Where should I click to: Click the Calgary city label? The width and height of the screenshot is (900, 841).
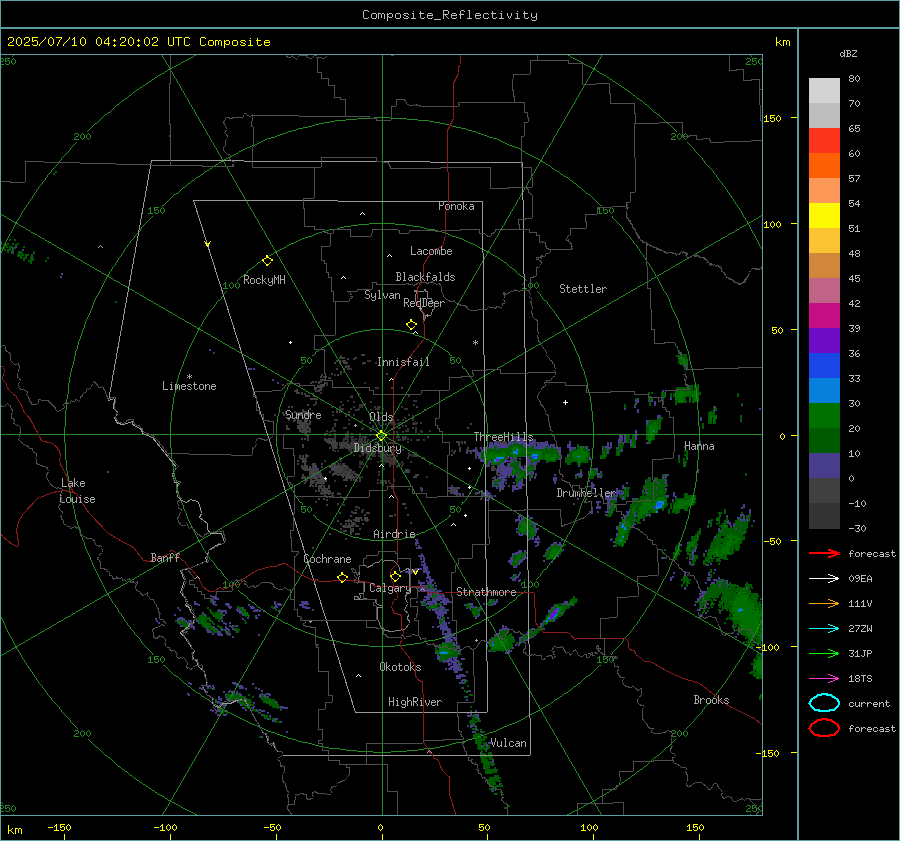(x=390, y=588)
